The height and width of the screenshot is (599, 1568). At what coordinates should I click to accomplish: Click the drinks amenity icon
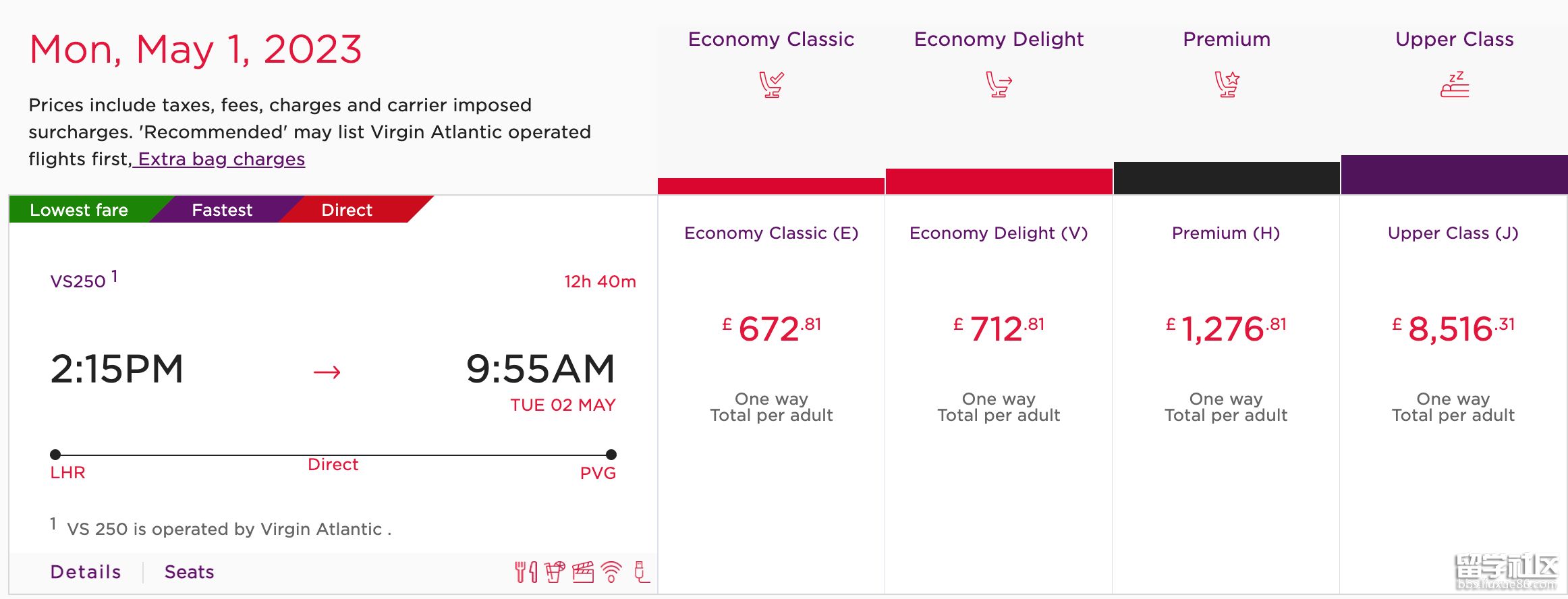555,572
